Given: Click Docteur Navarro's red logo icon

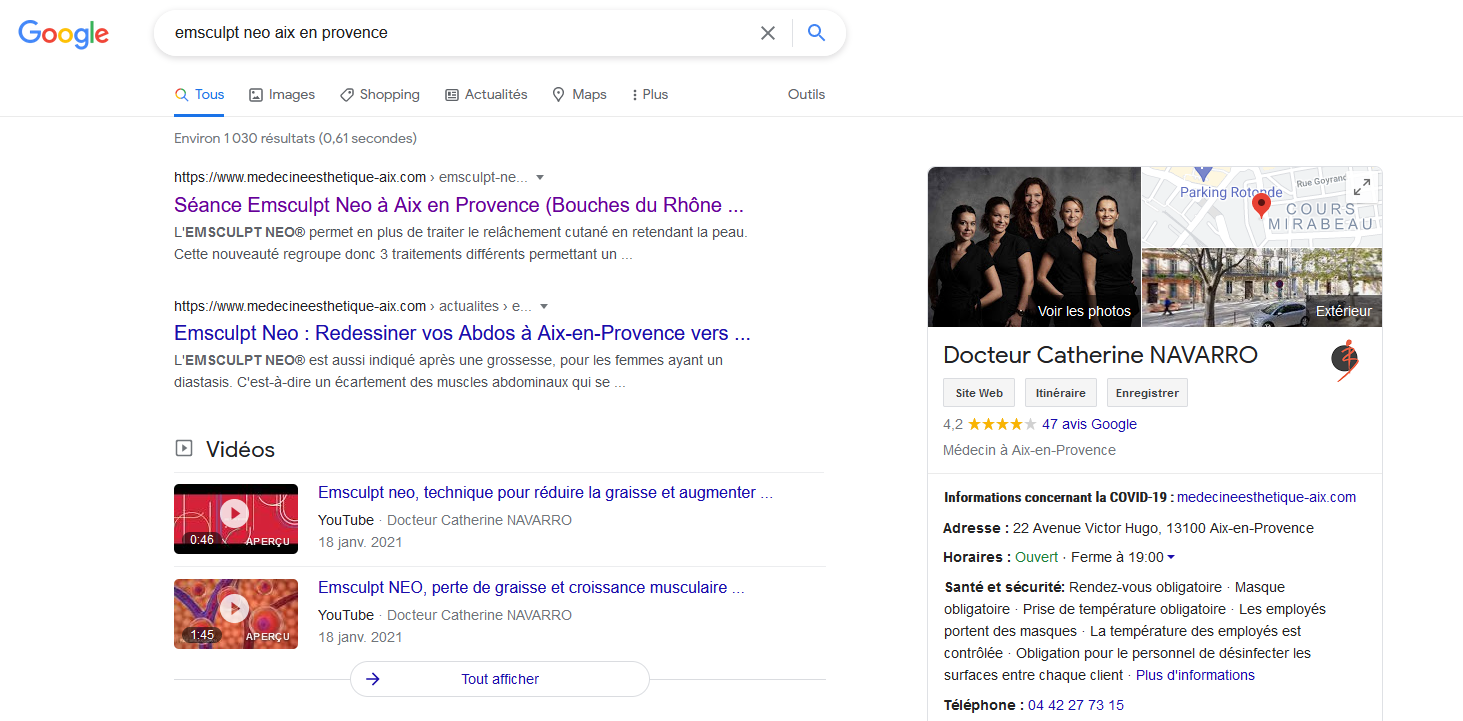Looking at the screenshot, I should click(1346, 361).
